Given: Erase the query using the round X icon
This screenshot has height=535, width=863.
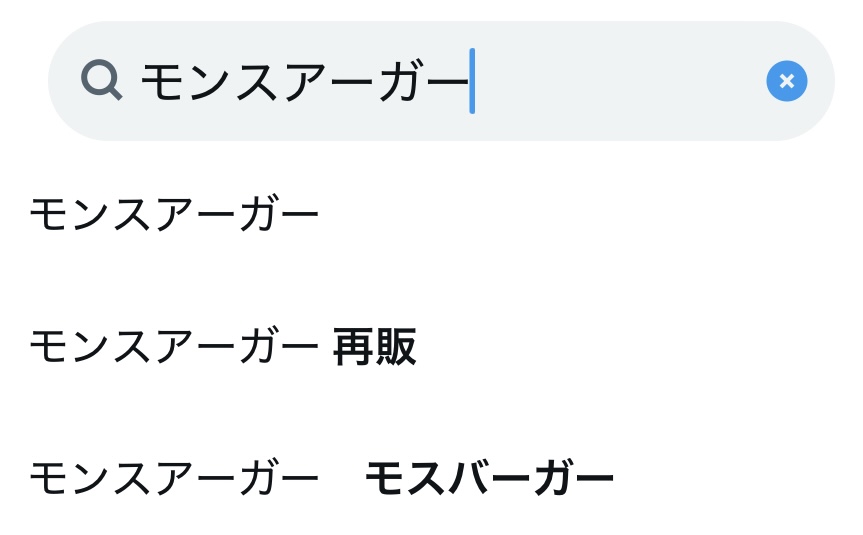Looking at the screenshot, I should [x=786, y=81].
